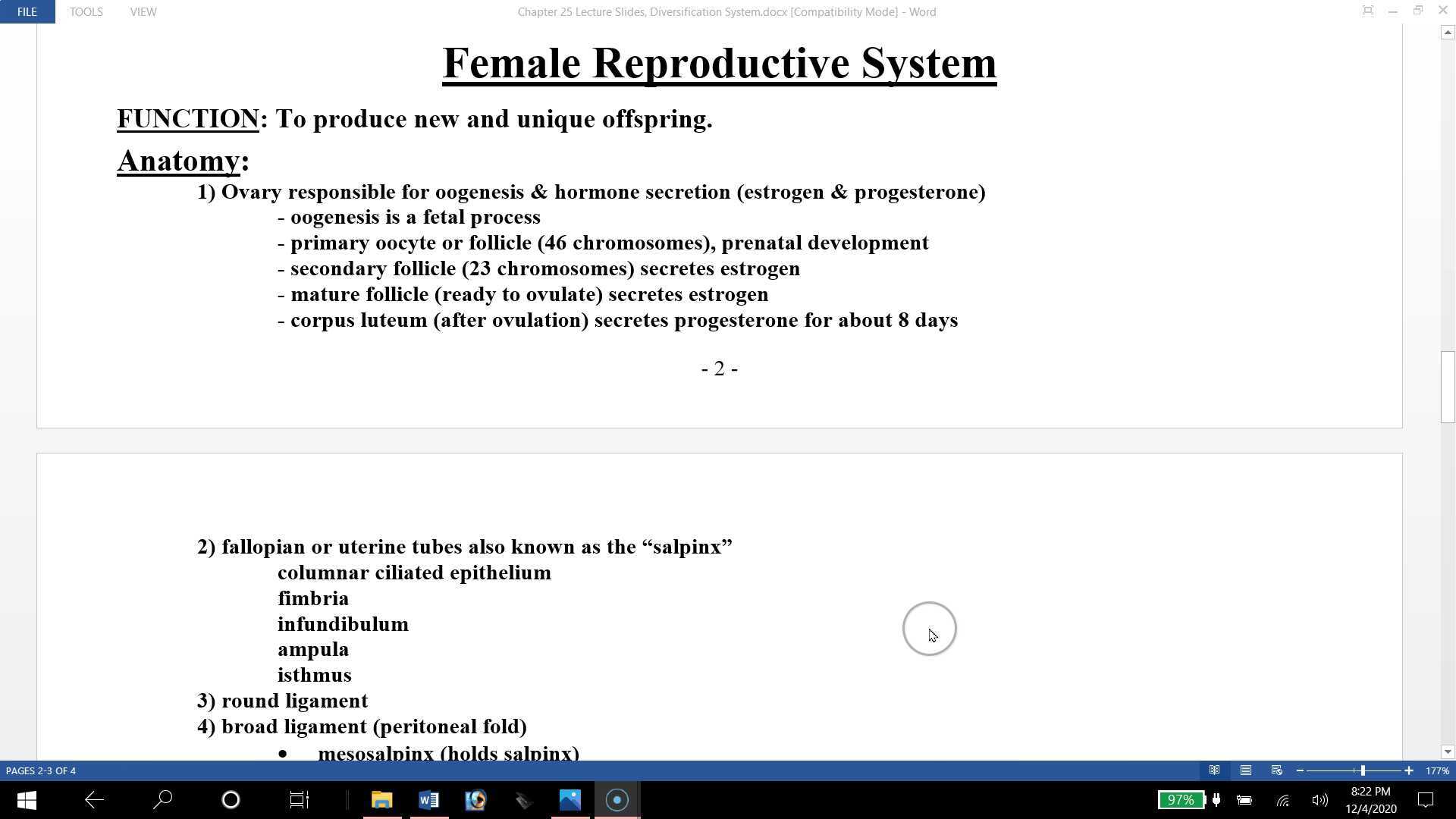This screenshot has width=1456, height=819.
Task: Switch to Read Mode using the status bar icon
Action: (1214, 770)
